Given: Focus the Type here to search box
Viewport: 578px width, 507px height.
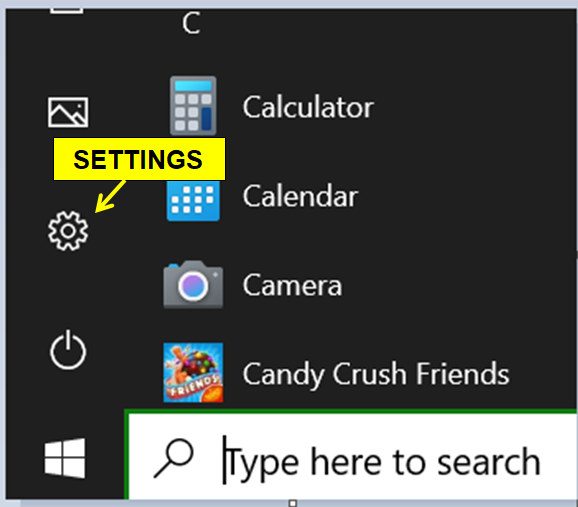Looking at the screenshot, I should coord(353,456).
